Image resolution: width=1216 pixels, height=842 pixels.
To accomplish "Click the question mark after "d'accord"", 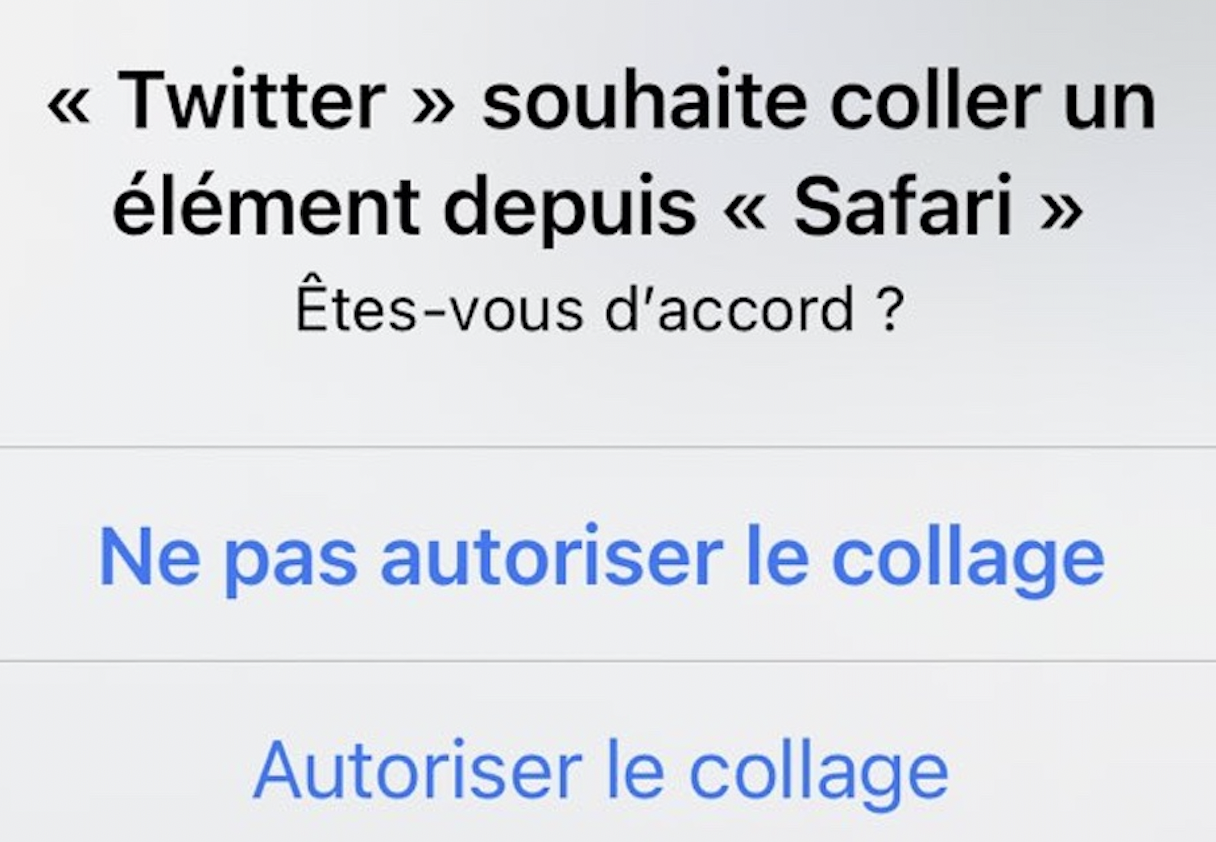I will click(x=890, y=310).
